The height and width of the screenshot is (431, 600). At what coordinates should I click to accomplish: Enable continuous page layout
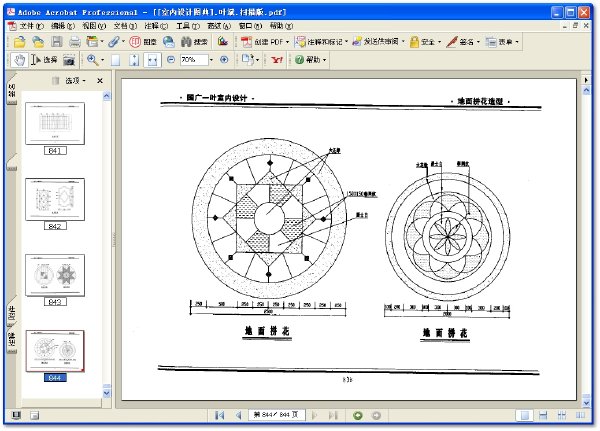pyautogui.click(x=543, y=415)
